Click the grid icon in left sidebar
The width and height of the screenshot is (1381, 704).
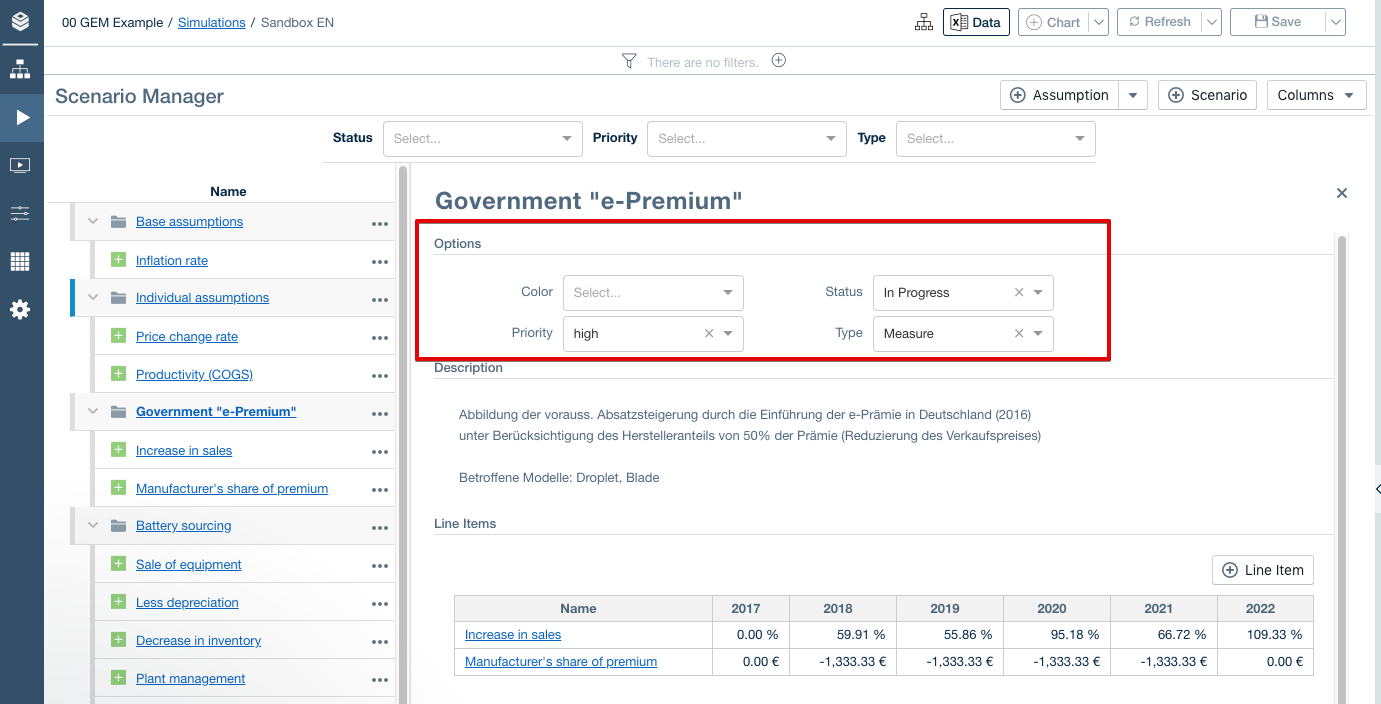point(21,262)
